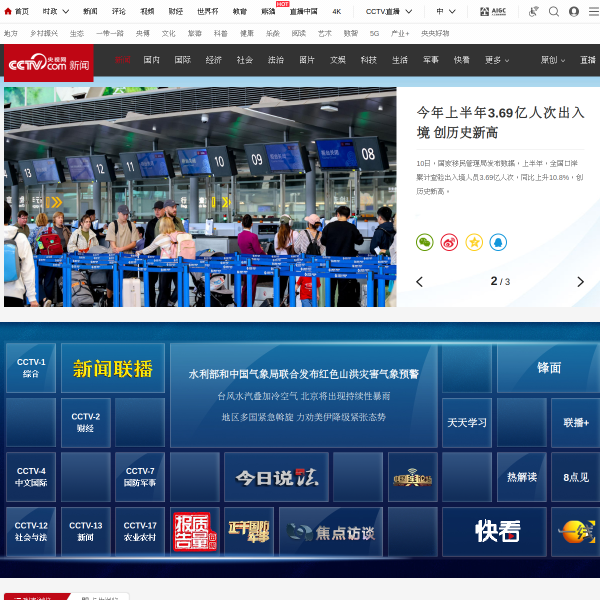The width and height of the screenshot is (600, 600).
Task: Open search with the magnifier icon
Action: 554,11
